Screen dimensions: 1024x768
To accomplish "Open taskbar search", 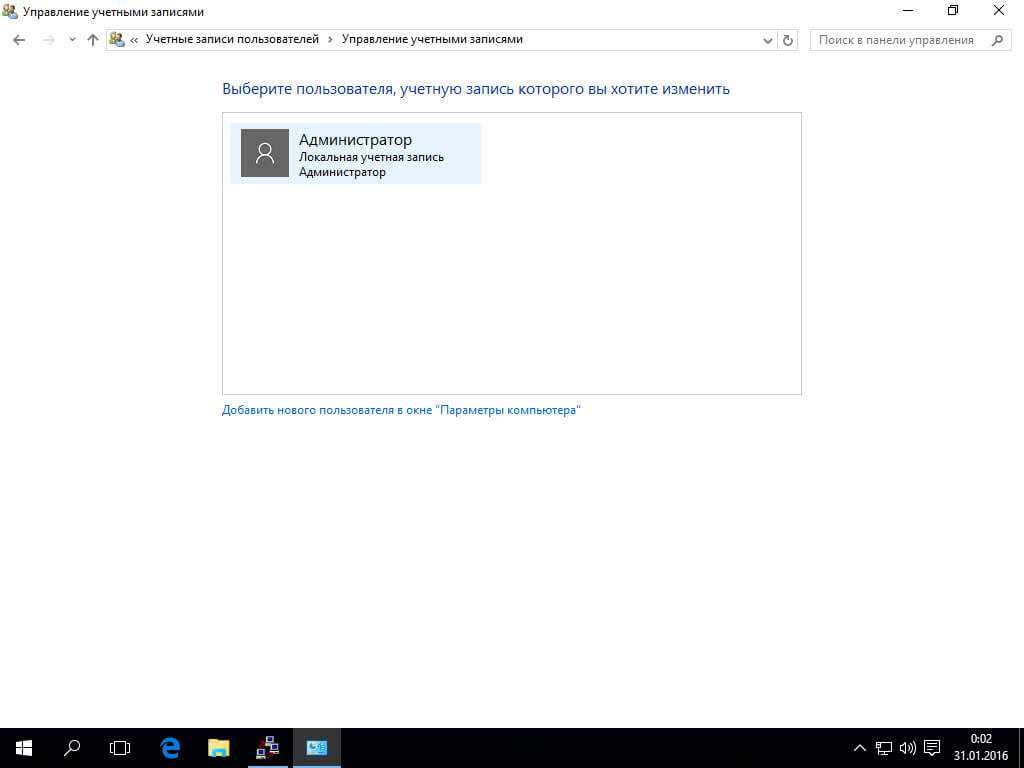I will click(72, 748).
